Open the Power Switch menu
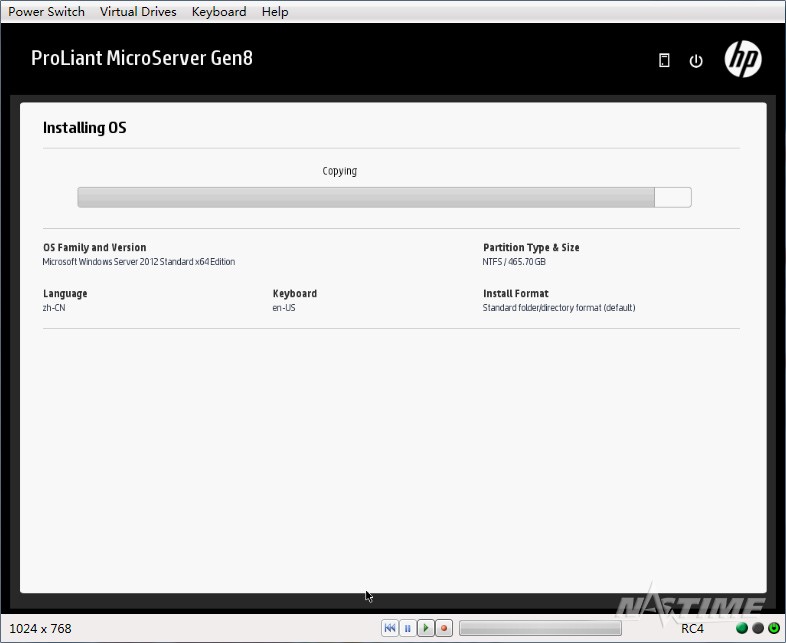The image size is (786, 643). (46, 12)
